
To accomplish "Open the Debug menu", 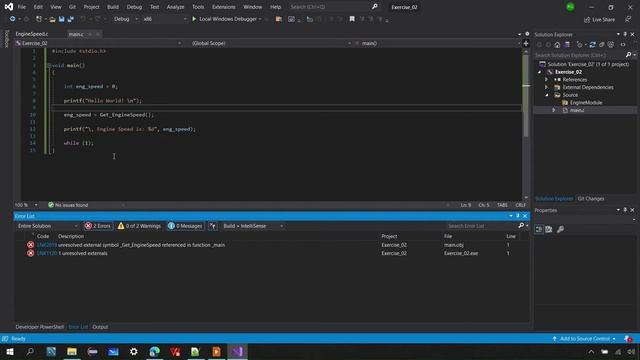I will coord(134,7).
